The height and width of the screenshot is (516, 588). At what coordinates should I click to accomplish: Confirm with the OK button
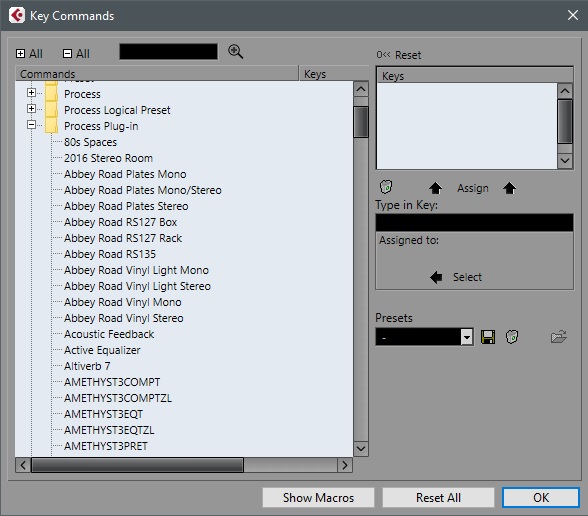541,498
